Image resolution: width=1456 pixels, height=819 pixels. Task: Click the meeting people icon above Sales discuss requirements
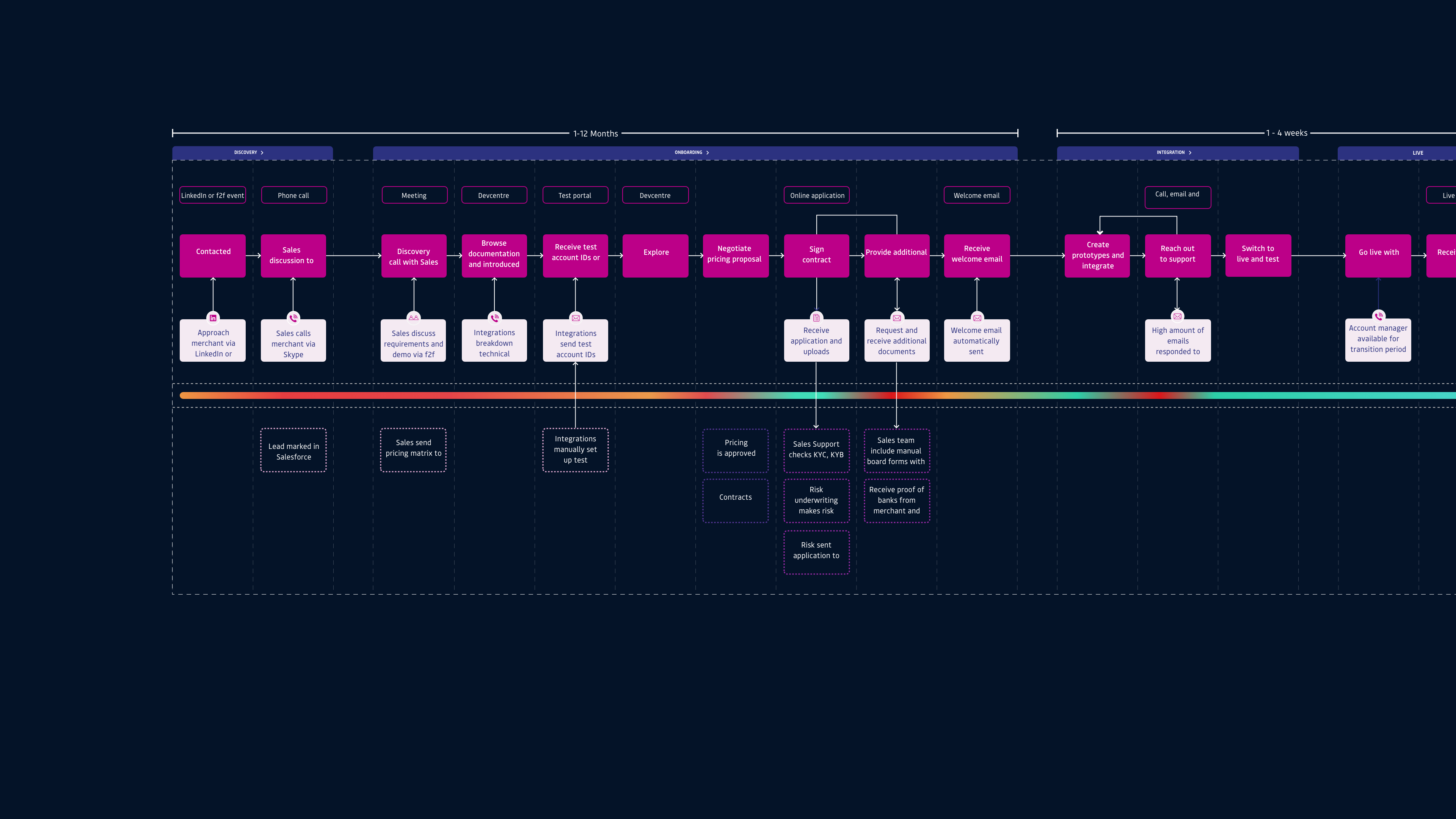414,318
